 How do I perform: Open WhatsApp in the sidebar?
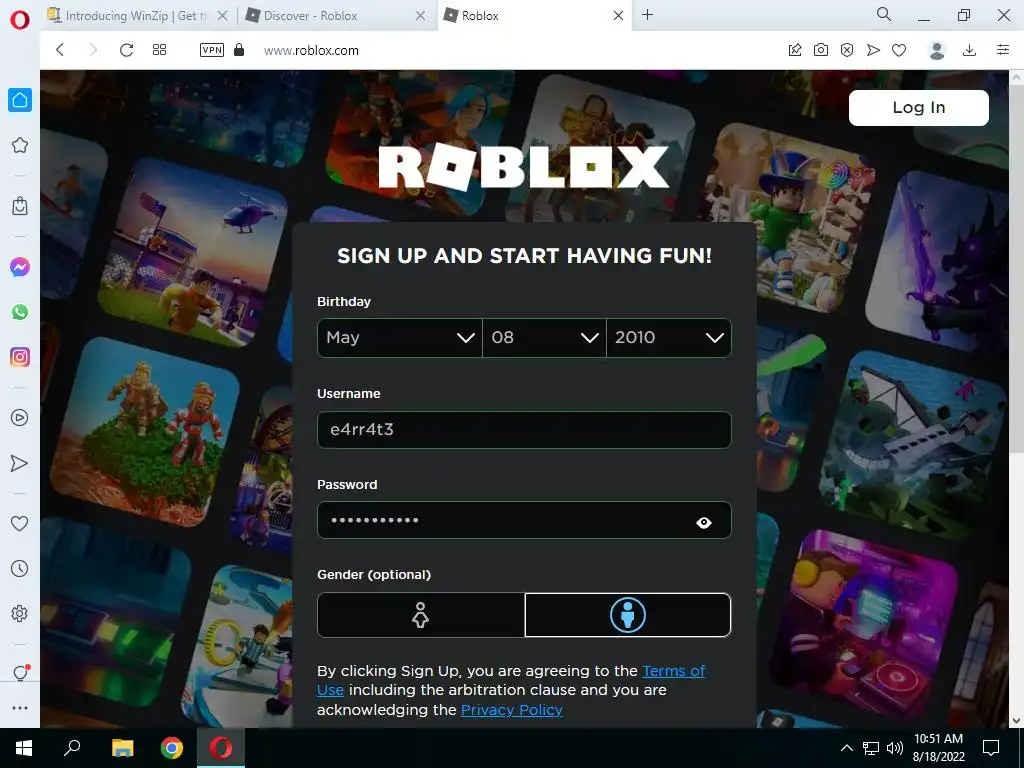20,312
